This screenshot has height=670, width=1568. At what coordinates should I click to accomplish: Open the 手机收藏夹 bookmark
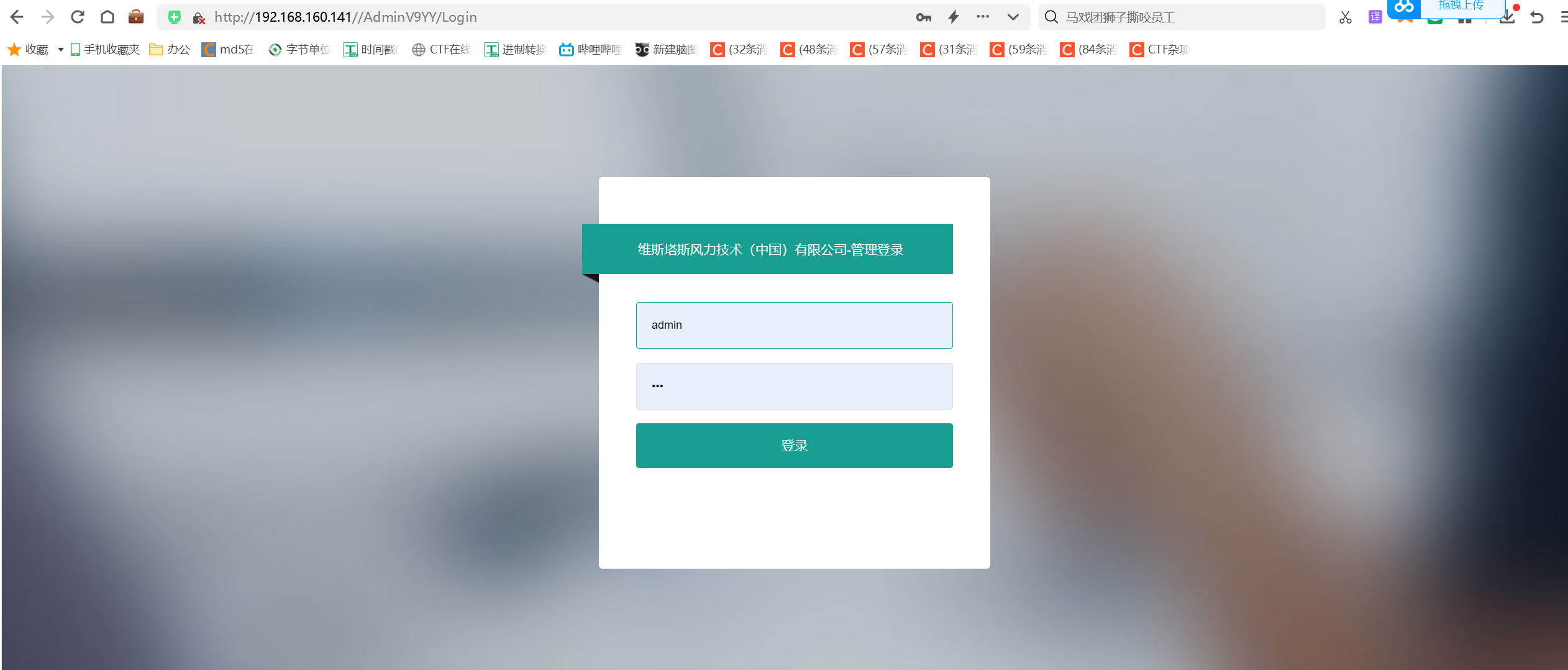pyautogui.click(x=105, y=49)
